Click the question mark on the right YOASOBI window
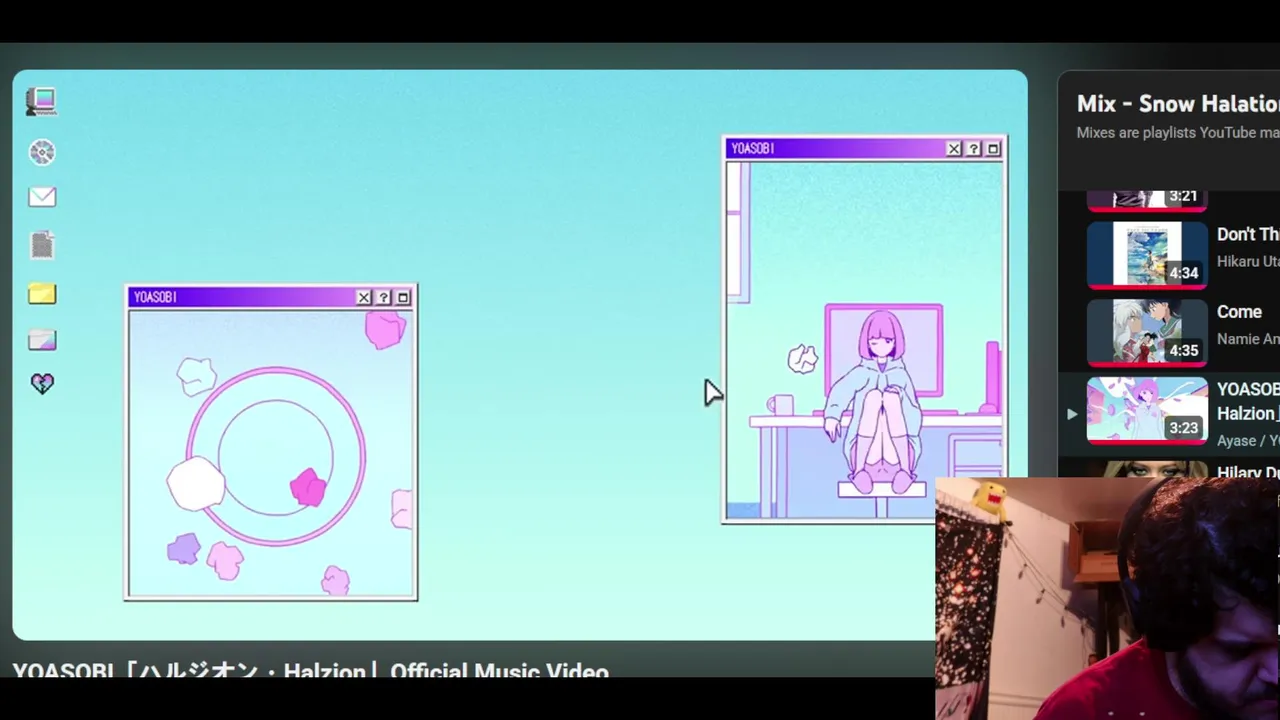1280x720 pixels. pos(974,148)
